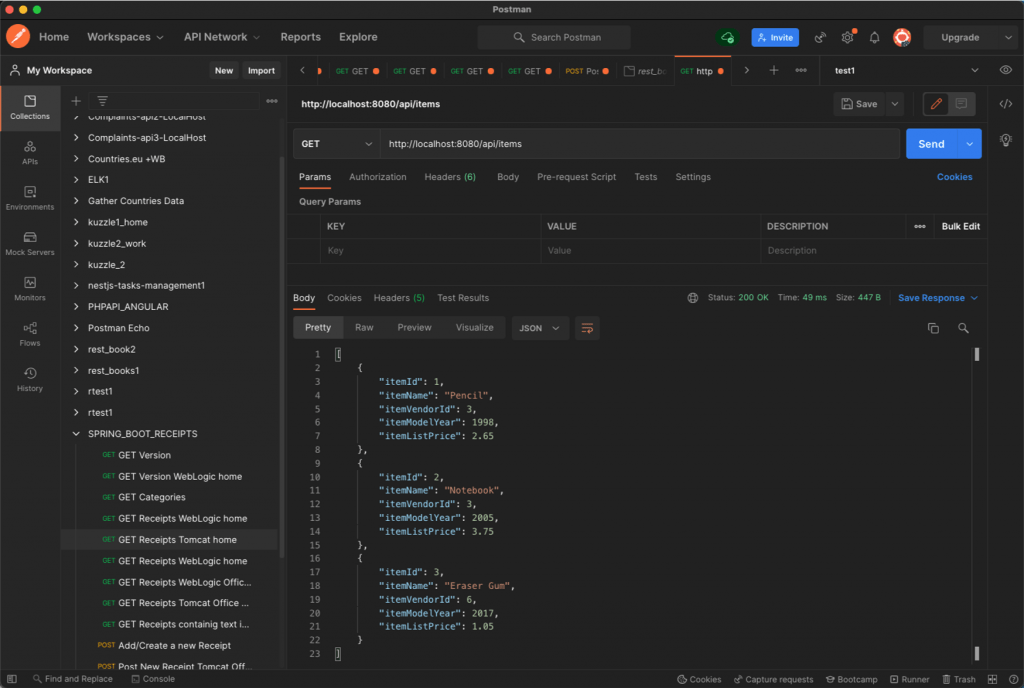Open the user avatar menu
The width and height of the screenshot is (1024, 688).
point(902,37)
